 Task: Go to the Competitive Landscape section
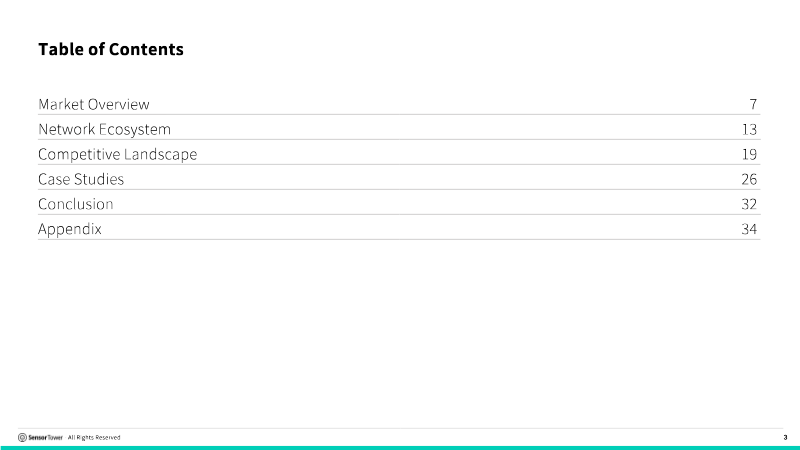(x=117, y=154)
